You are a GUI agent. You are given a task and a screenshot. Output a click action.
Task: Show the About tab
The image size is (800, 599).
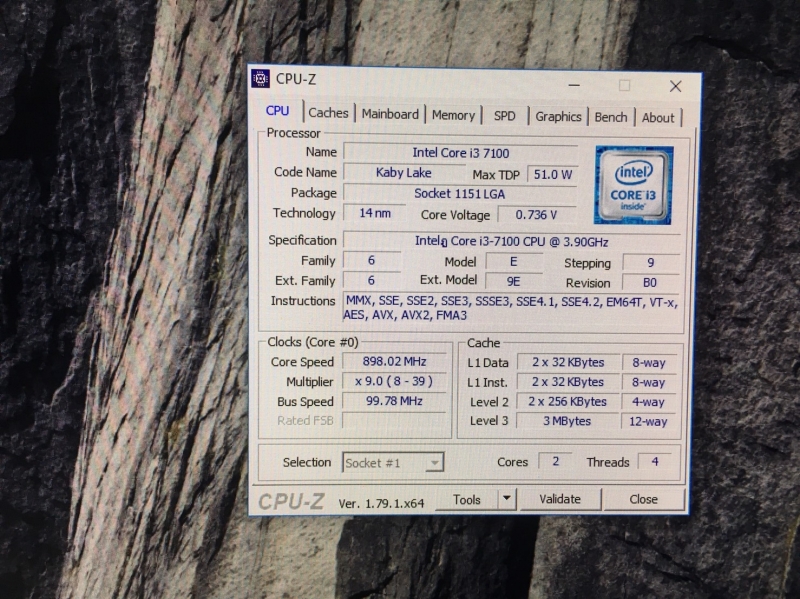coord(658,118)
